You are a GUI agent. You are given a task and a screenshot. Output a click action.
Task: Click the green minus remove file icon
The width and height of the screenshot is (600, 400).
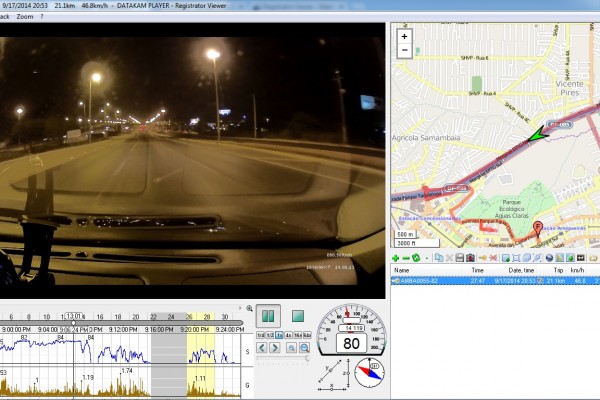click(405, 258)
